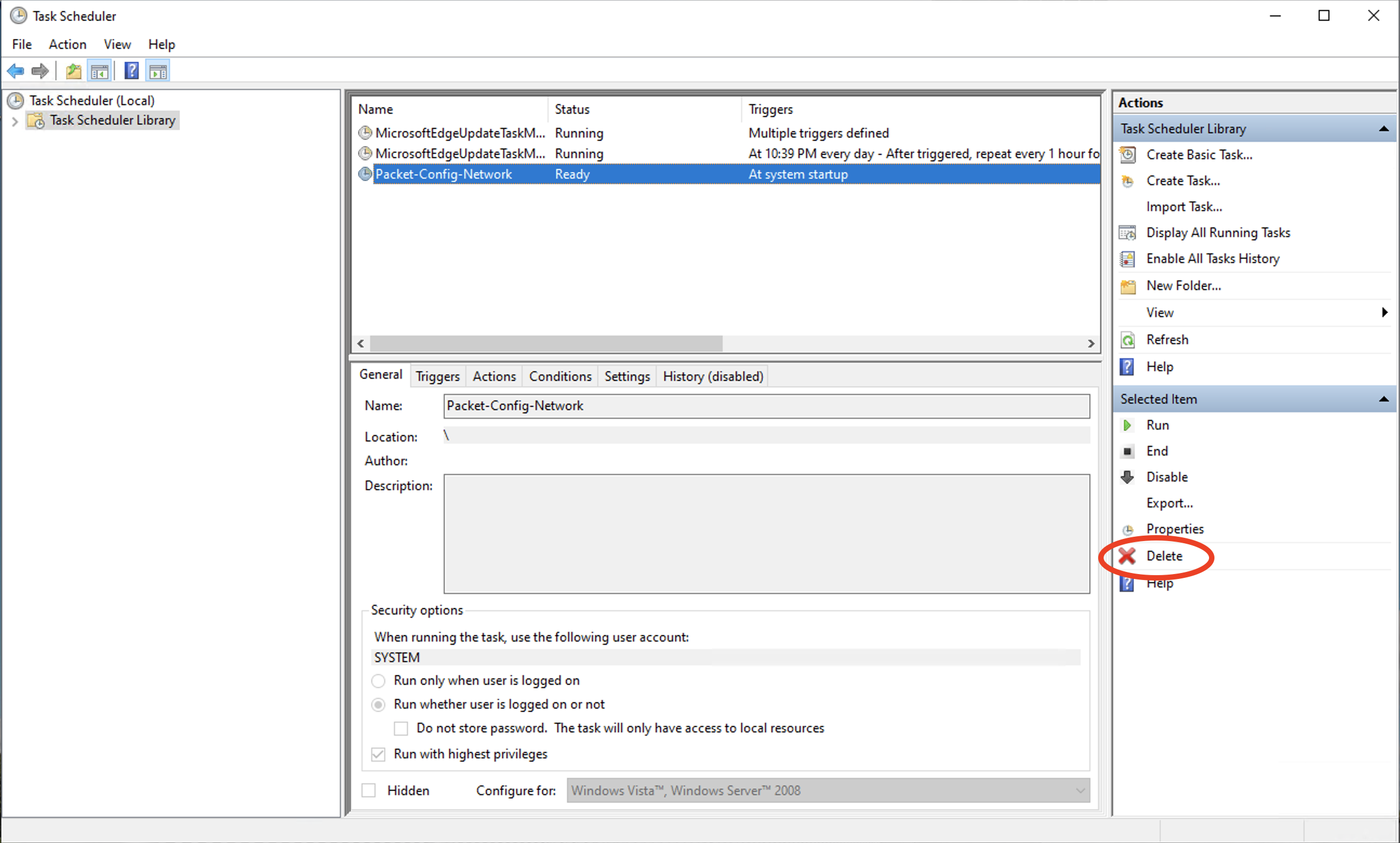Click the Help icon below Refresh
Screen dimensions: 1400x843
(x=1127, y=366)
